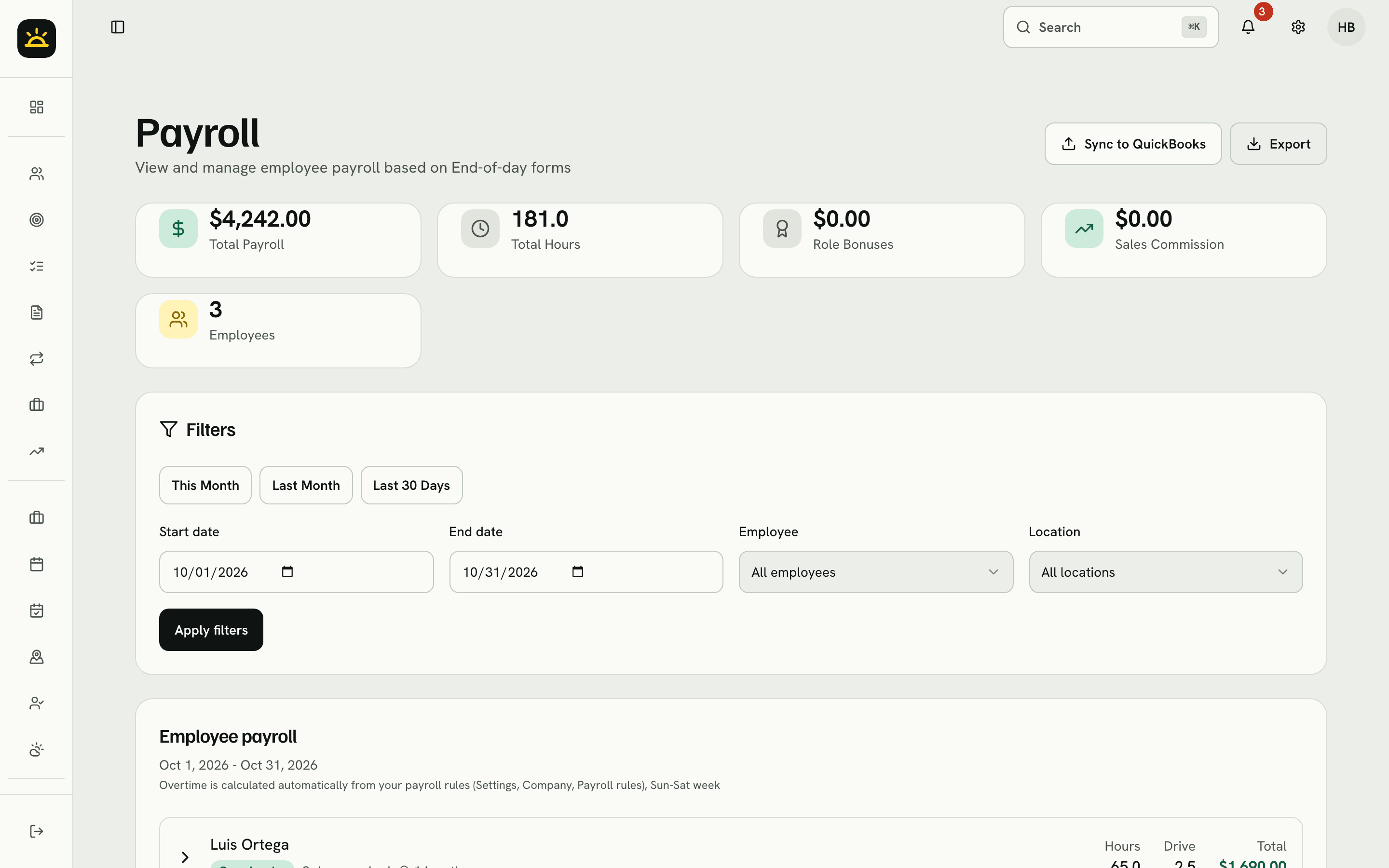Click the Employees count card label
Image resolution: width=1389 pixels, height=868 pixels.
(x=242, y=335)
